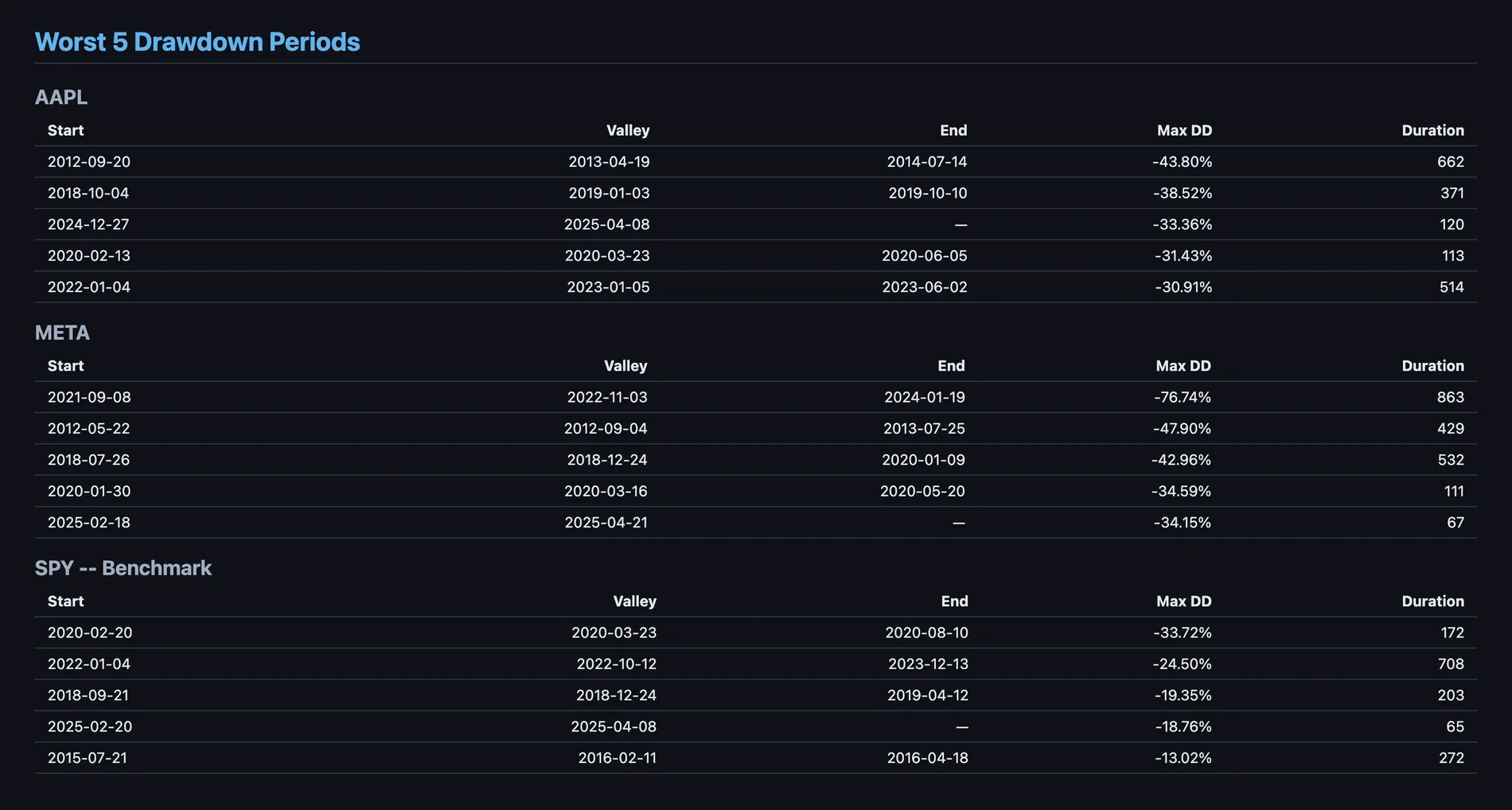Select META valley date 2020-03-16
Image resolution: width=1512 pixels, height=810 pixels.
coord(606,492)
